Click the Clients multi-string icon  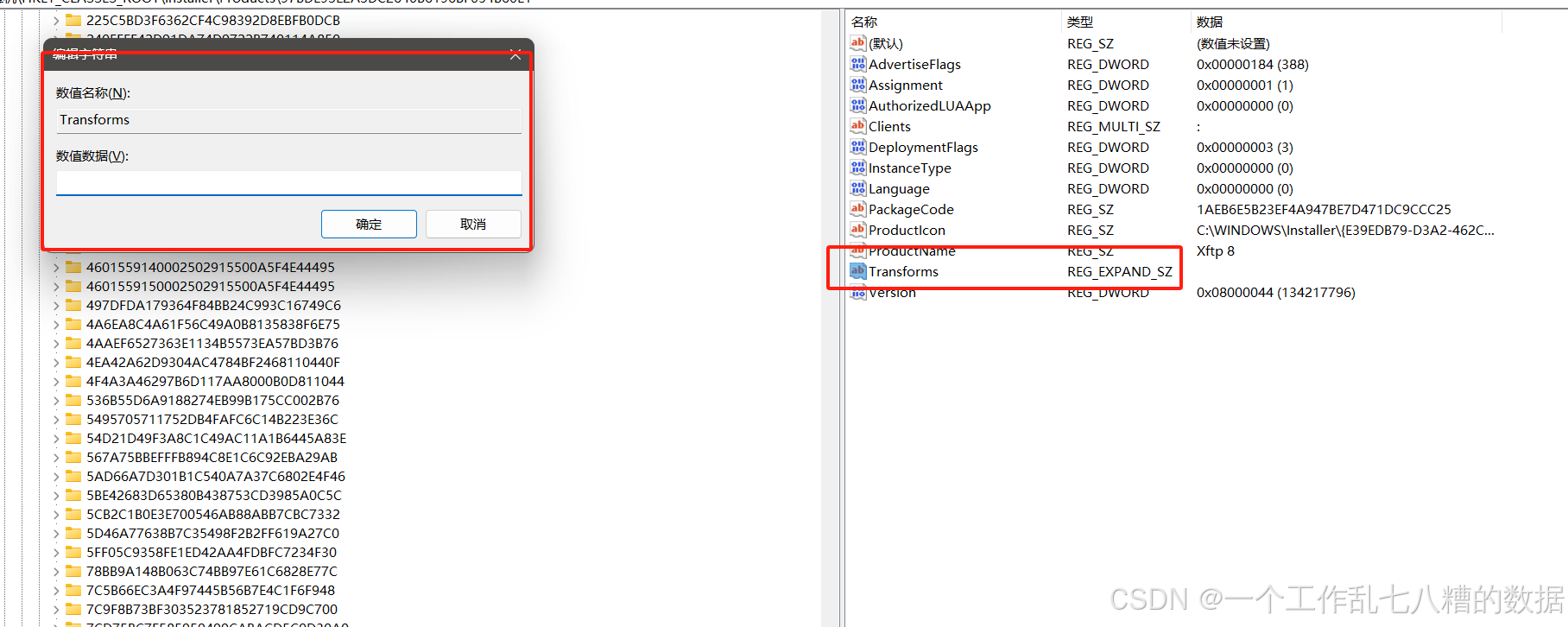pyautogui.click(x=857, y=126)
